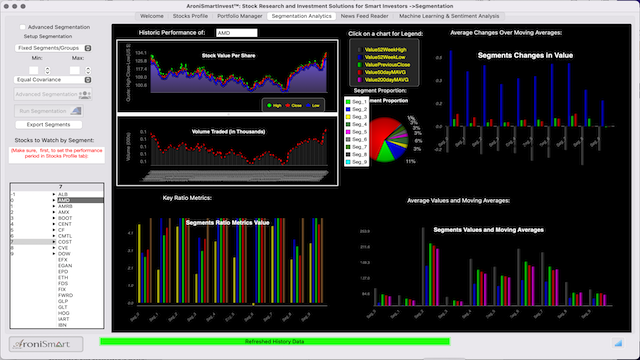640x360 pixels.
Task: Click the AroniSmart logo button
Action: click(x=46, y=344)
